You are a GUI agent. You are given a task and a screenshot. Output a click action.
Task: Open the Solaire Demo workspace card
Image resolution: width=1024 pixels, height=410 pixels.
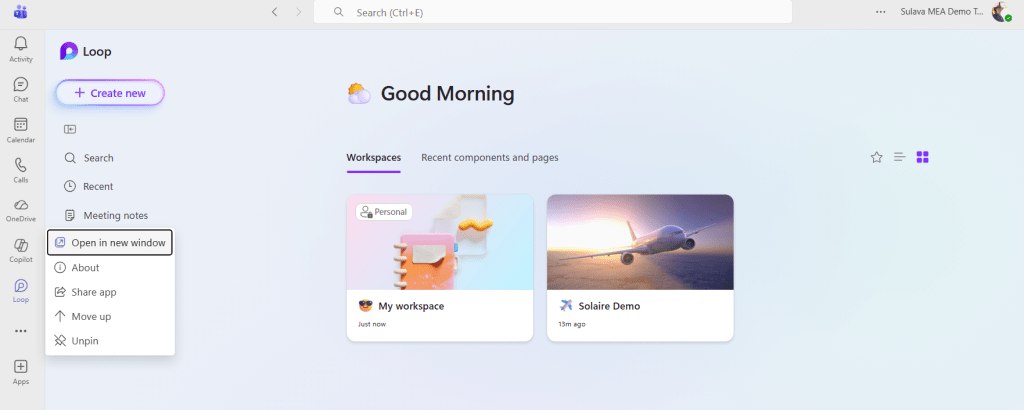(x=640, y=267)
